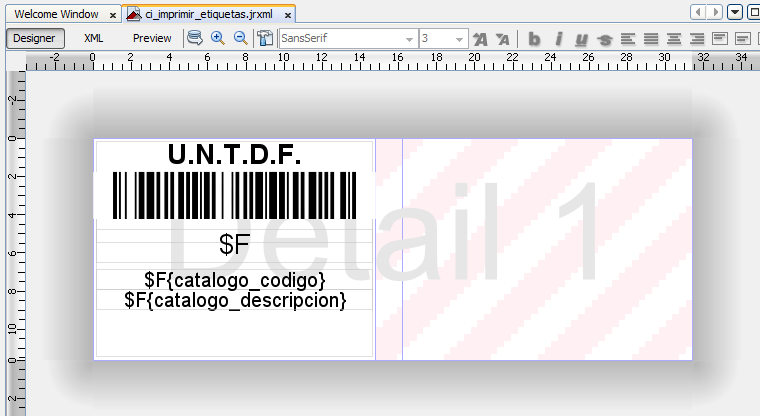Toggle italic text formatting

pos(558,39)
